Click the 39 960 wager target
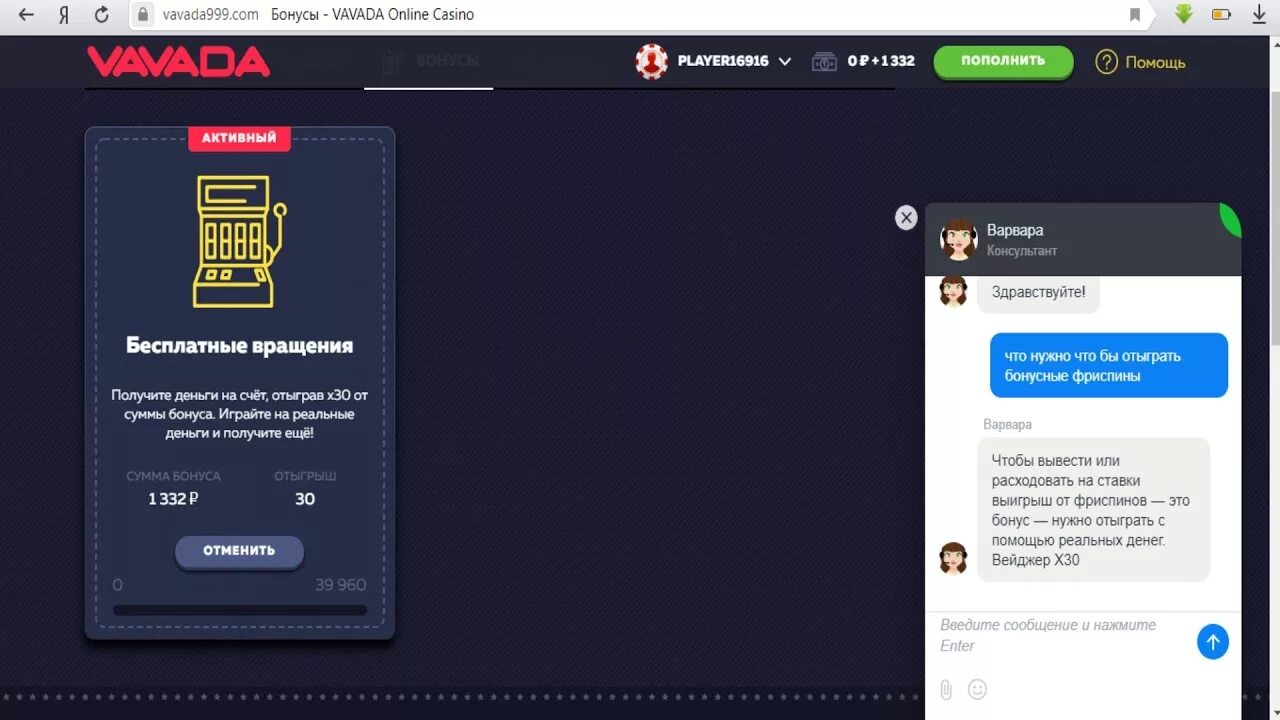This screenshot has height=720, width=1280. (341, 585)
